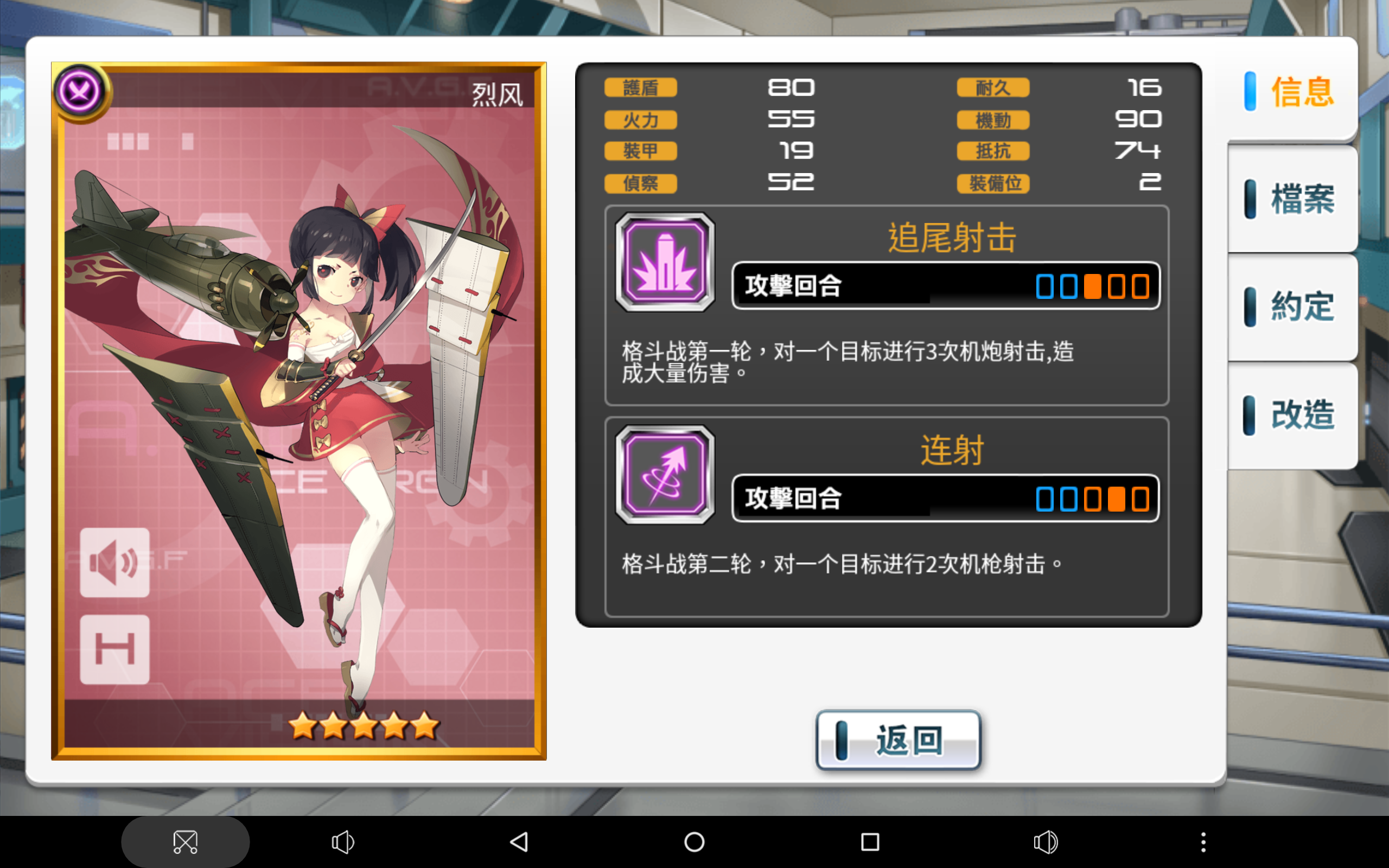The image size is (1389, 868).
Task: Open recent apps square button
Action: tap(870, 842)
